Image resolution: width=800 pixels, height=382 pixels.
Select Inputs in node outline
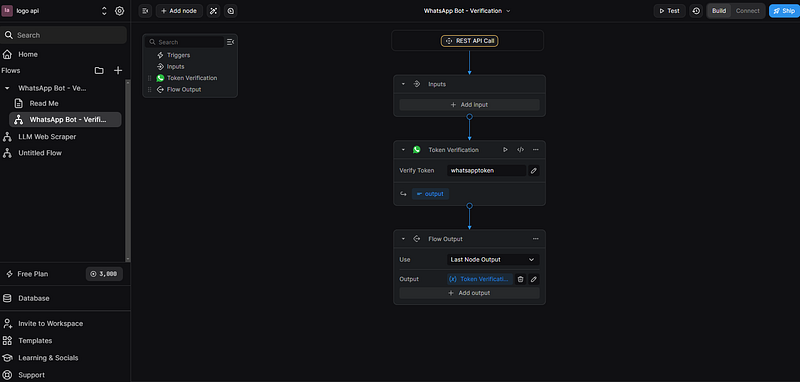176,67
